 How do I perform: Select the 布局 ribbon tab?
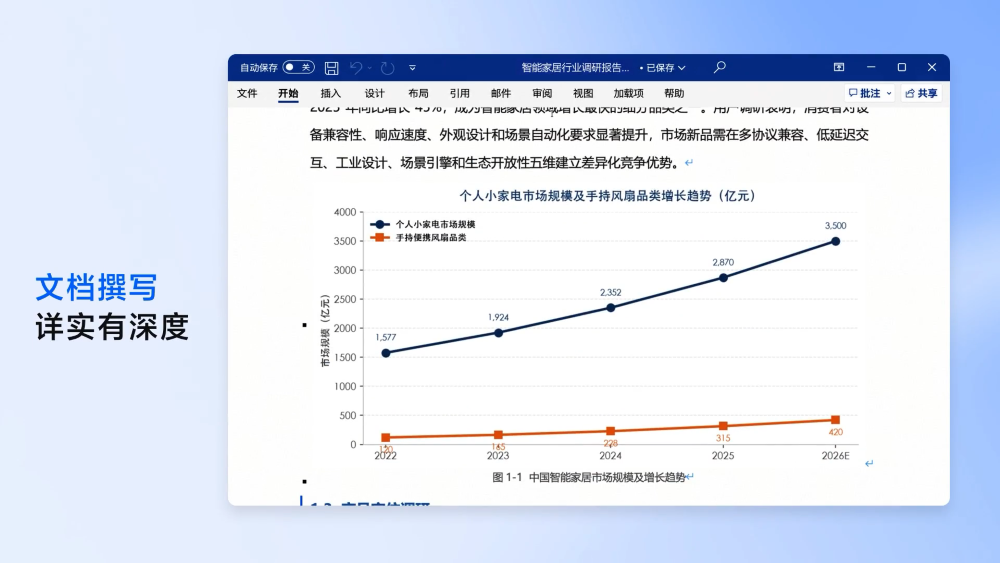(418, 93)
